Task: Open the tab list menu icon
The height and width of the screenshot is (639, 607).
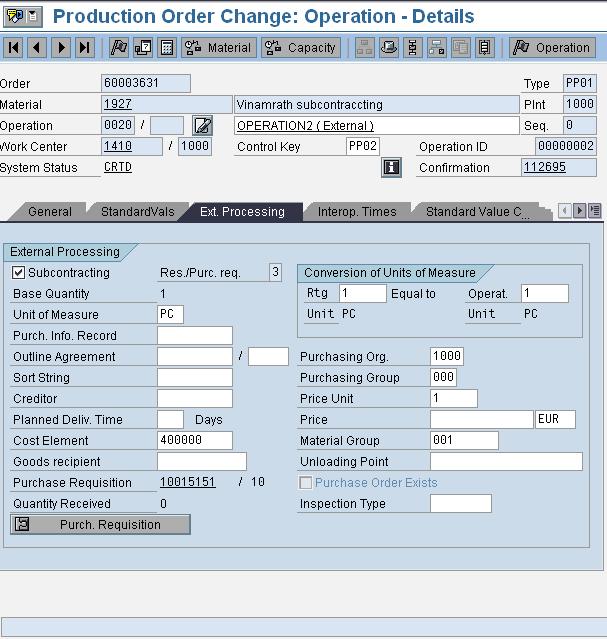Action: pos(595,211)
